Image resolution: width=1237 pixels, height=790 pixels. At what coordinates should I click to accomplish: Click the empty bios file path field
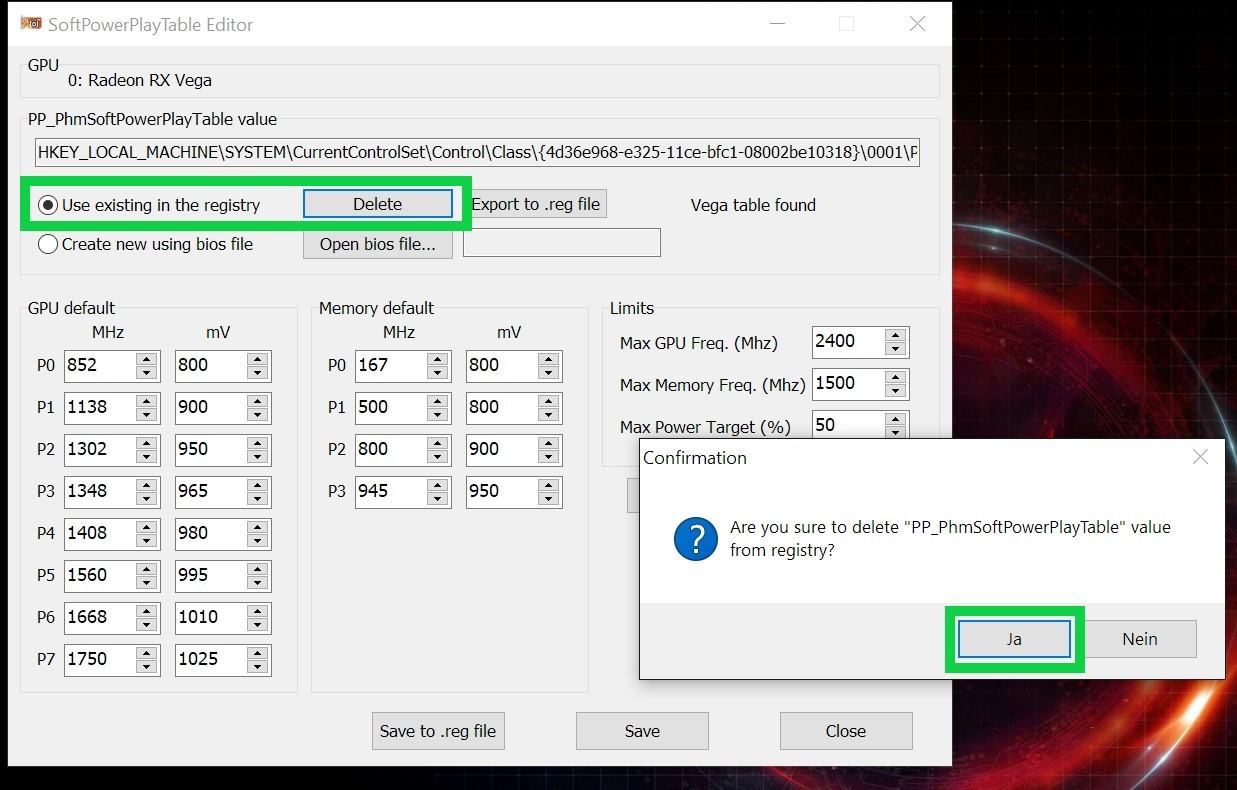point(562,243)
